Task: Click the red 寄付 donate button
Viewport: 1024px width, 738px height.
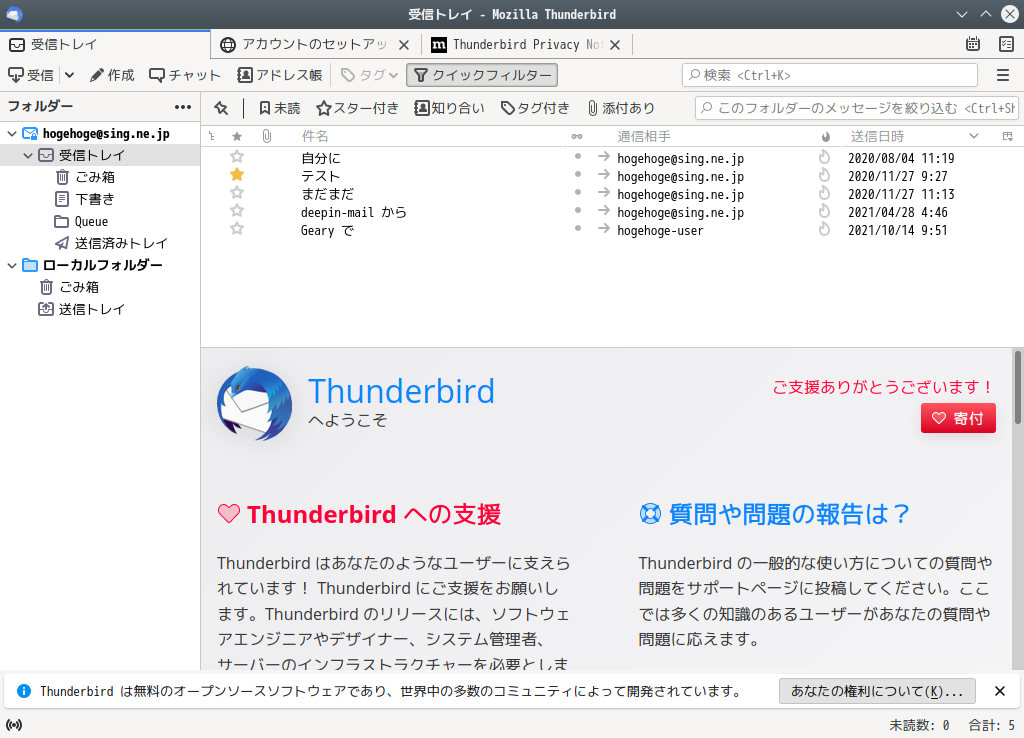Action: click(x=958, y=418)
